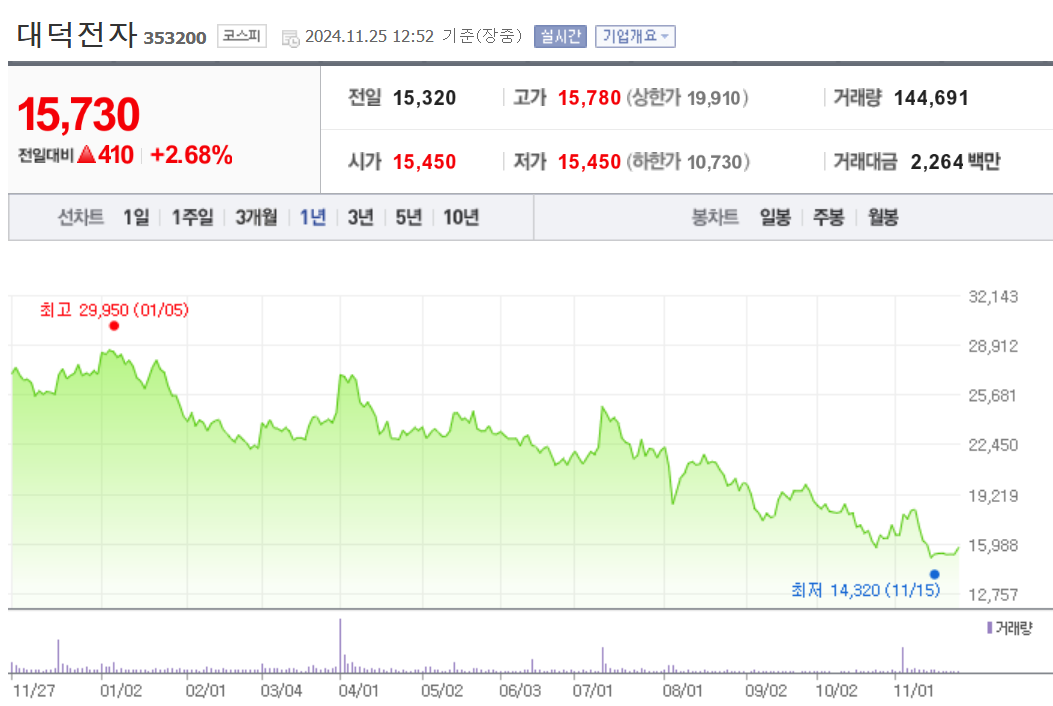Click the 코스피 market badge
The width and height of the screenshot is (1053, 706).
[x=242, y=36]
